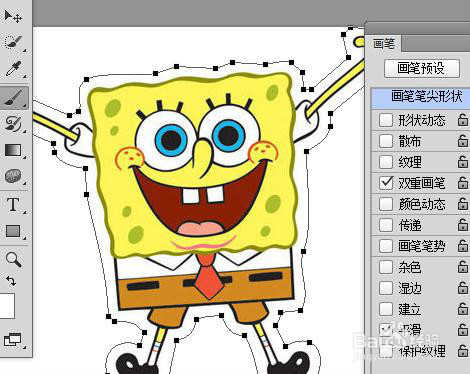This screenshot has width=470, height=374.
Task: Turn on the 杂色 checkbox
Action: (x=386, y=267)
